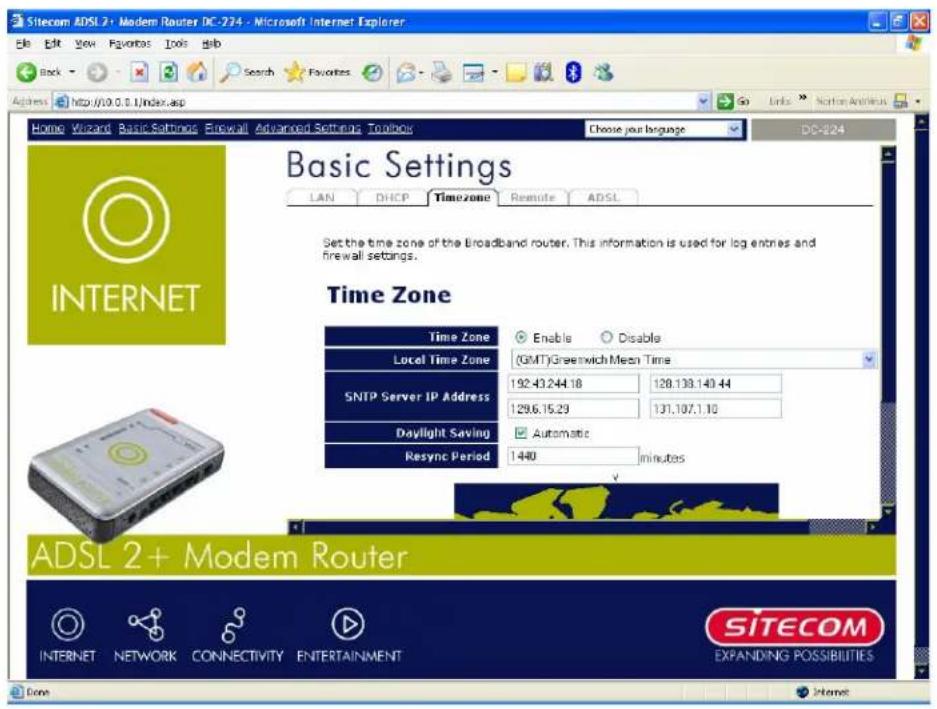Click the Resync Period input field
Image resolution: width=937 pixels, height=709 pixels.
pyautogui.click(x=573, y=456)
